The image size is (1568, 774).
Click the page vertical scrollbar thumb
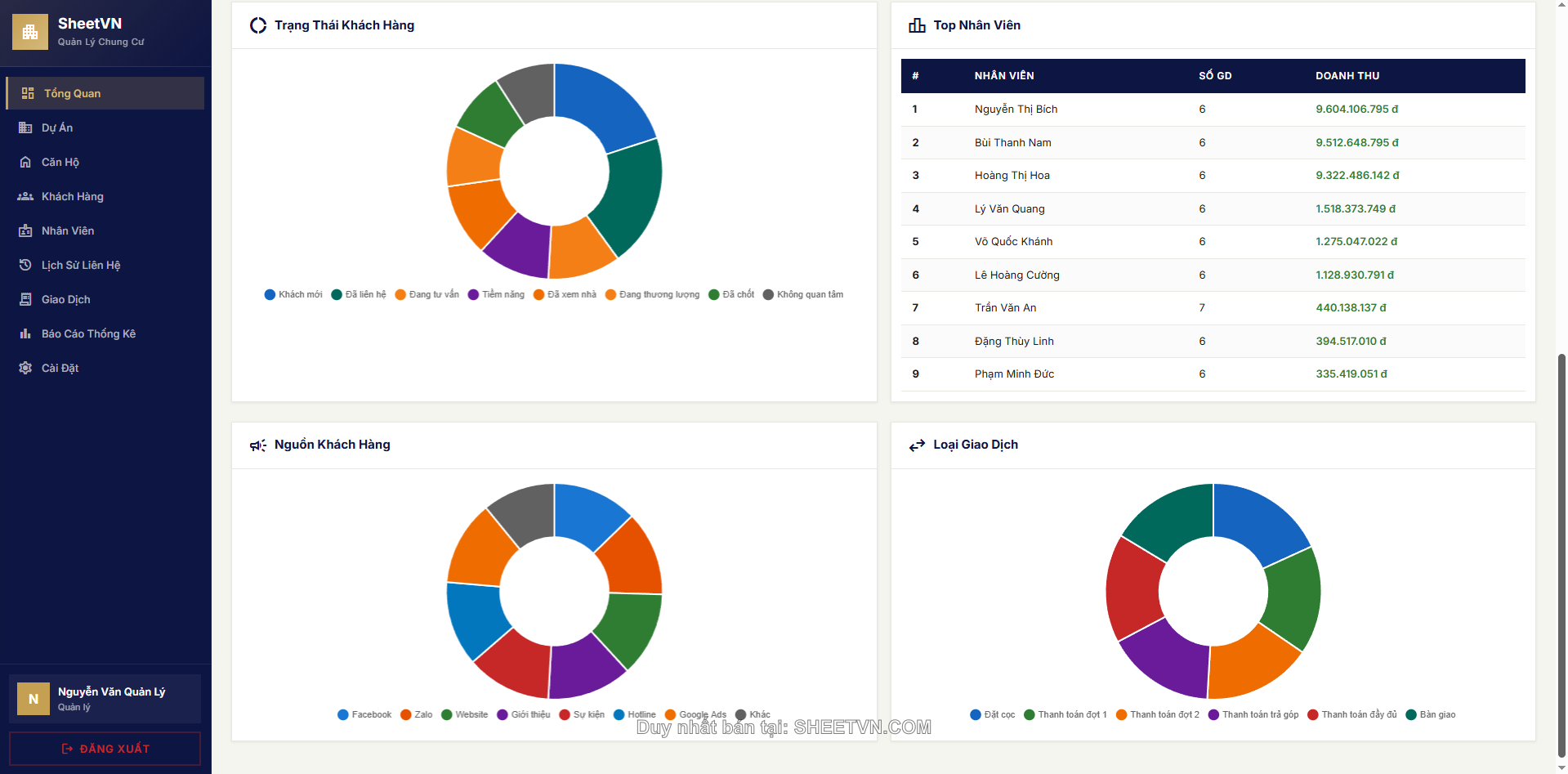click(1561, 556)
